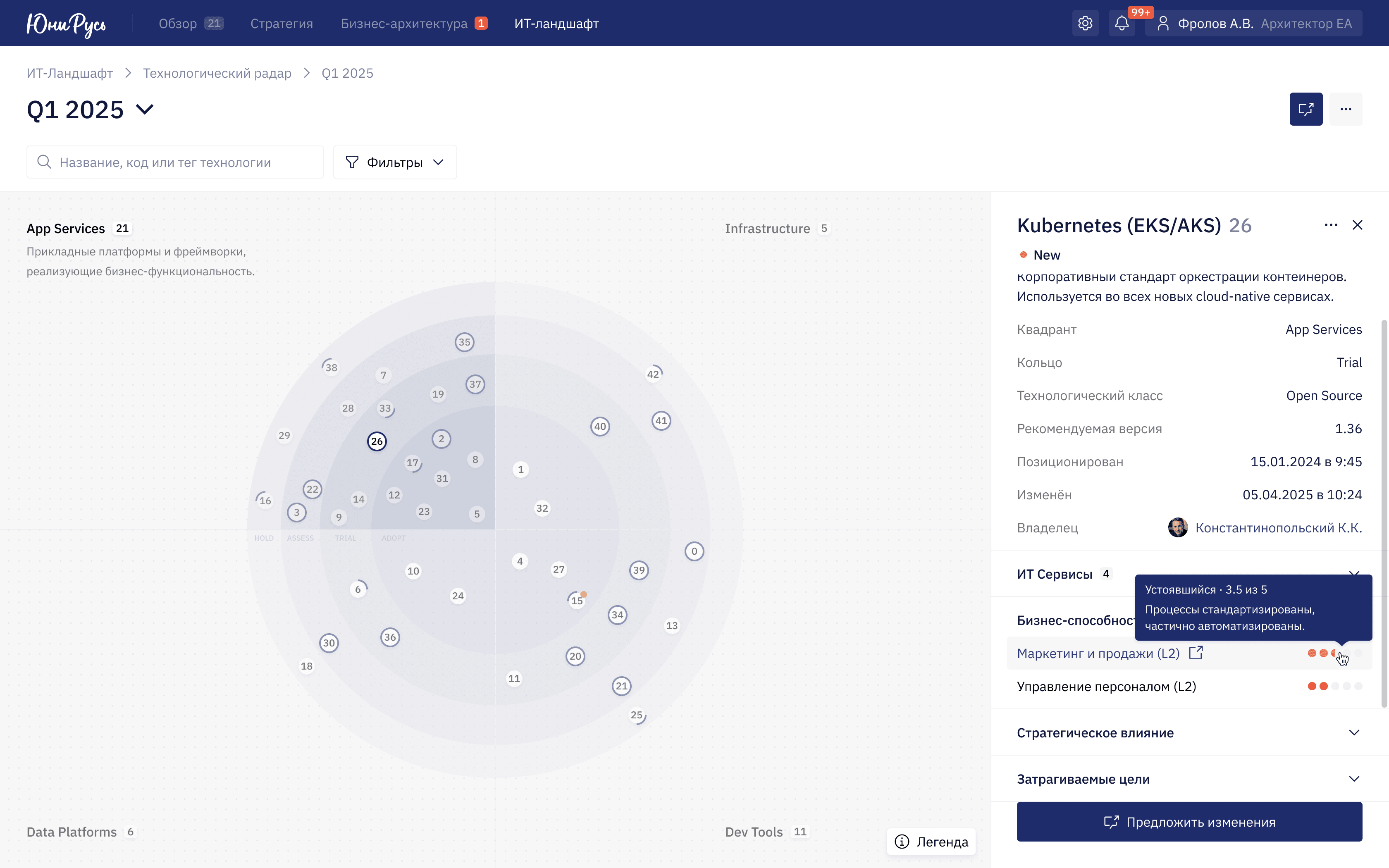The image size is (1389, 868).
Task: Open the Легенда button
Action: 931,842
